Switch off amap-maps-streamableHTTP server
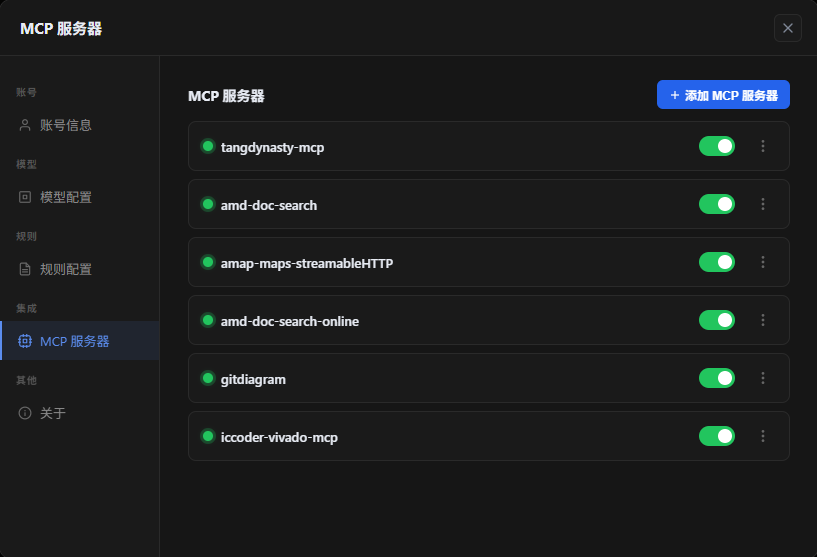817x557 pixels. [716, 262]
